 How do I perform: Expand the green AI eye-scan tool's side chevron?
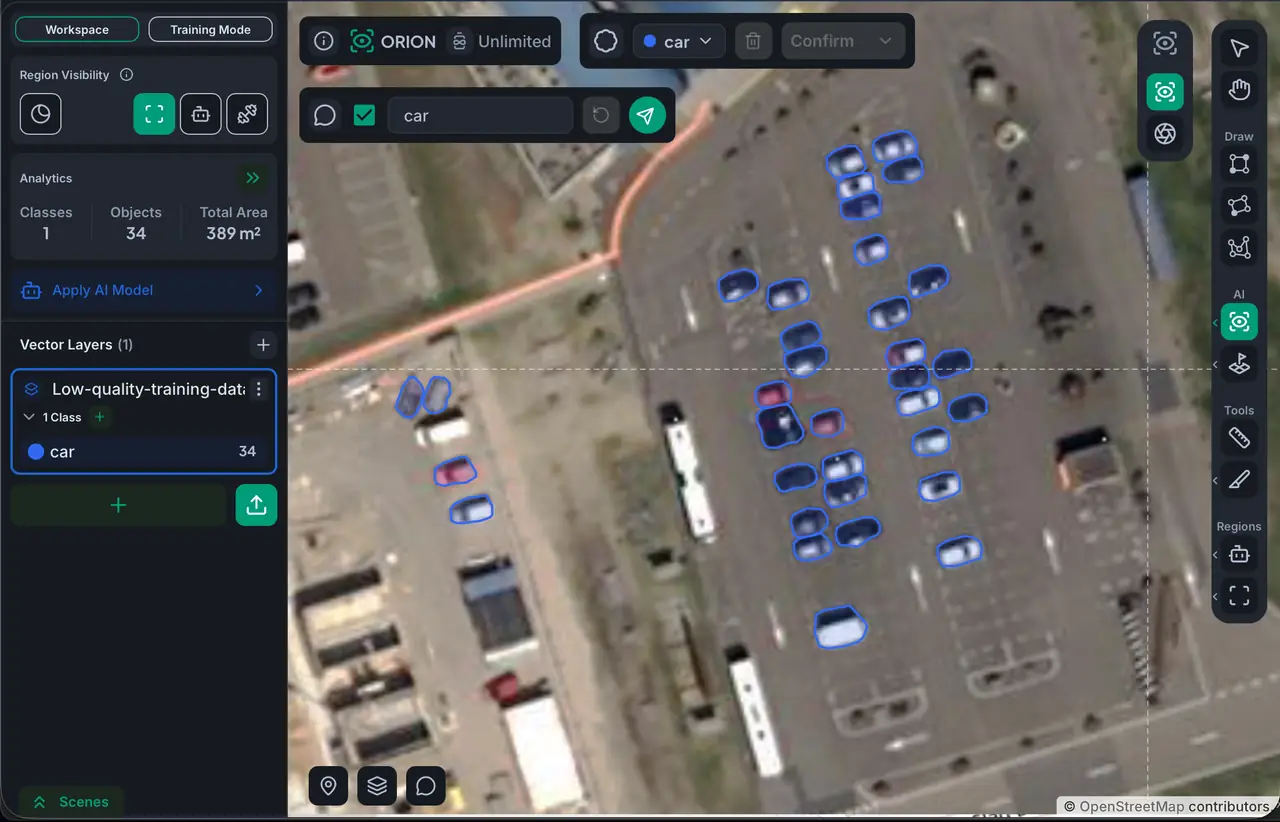(1216, 322)
